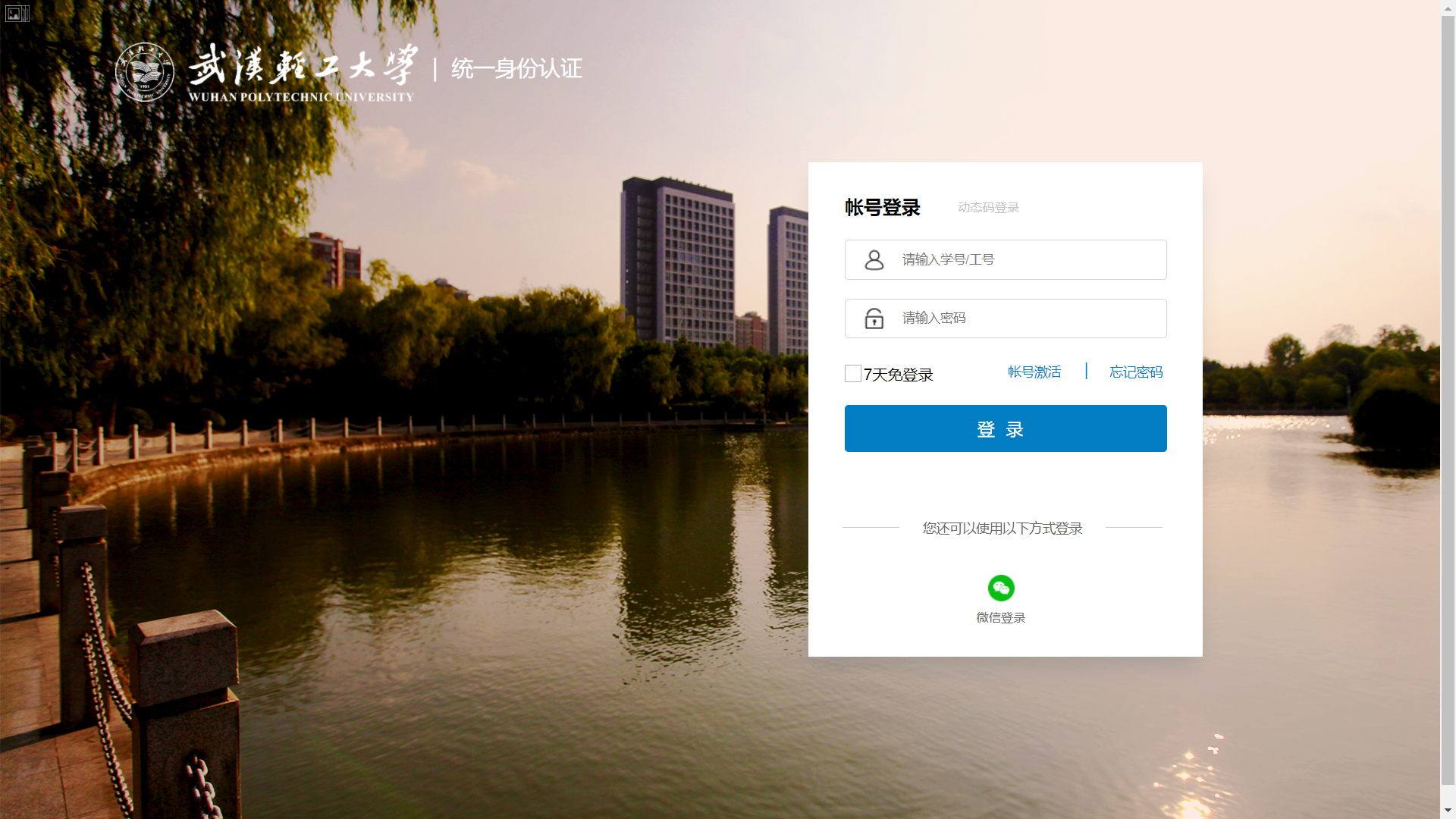The height and width of the screenshot is (819, 1456).
Task: Click the scrollbar up arrow
Action: (x=1448, y=7)
